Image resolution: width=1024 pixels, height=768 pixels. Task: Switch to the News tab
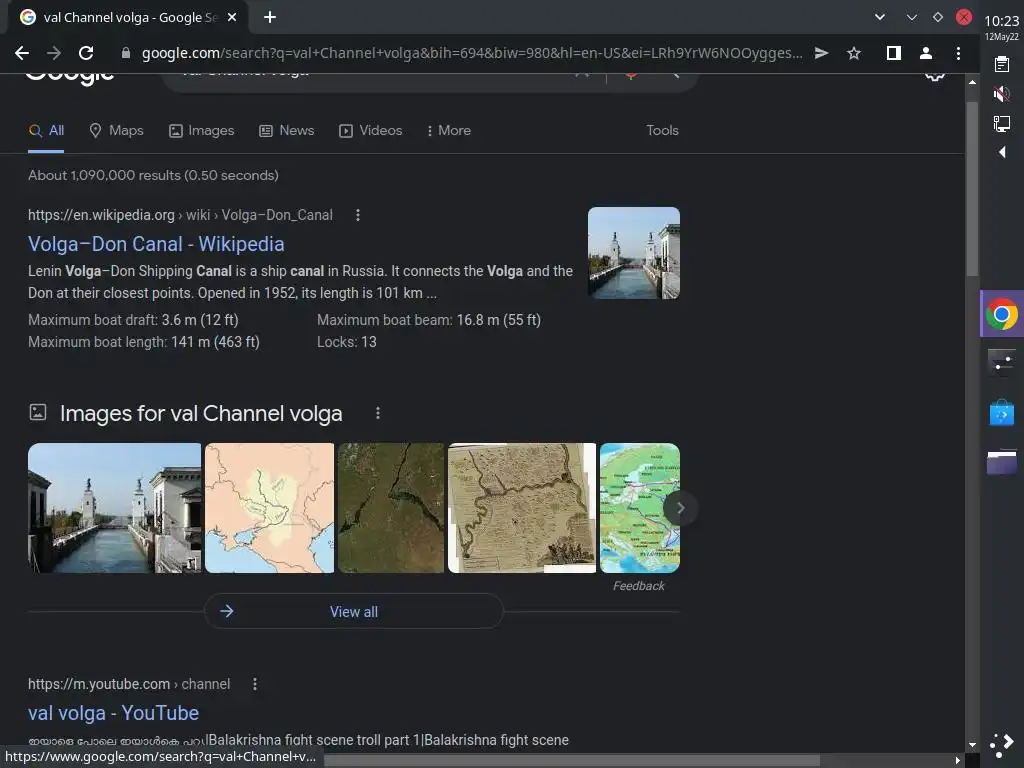point(287,131)
